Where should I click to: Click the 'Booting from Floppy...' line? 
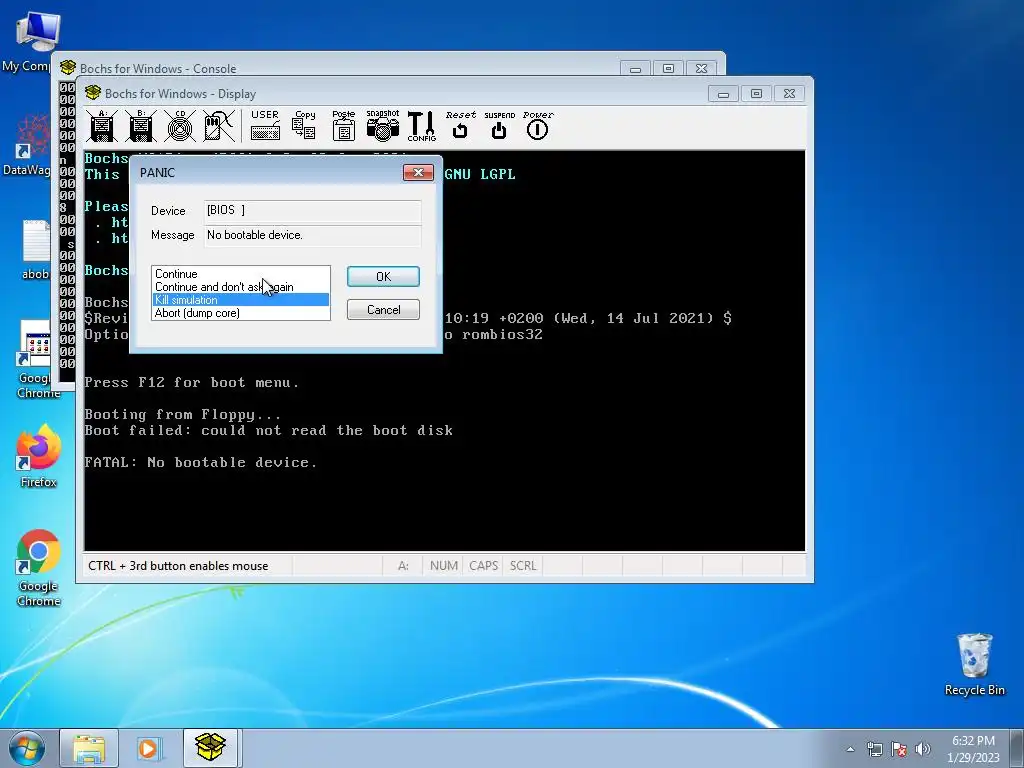[x=183, y=415]
